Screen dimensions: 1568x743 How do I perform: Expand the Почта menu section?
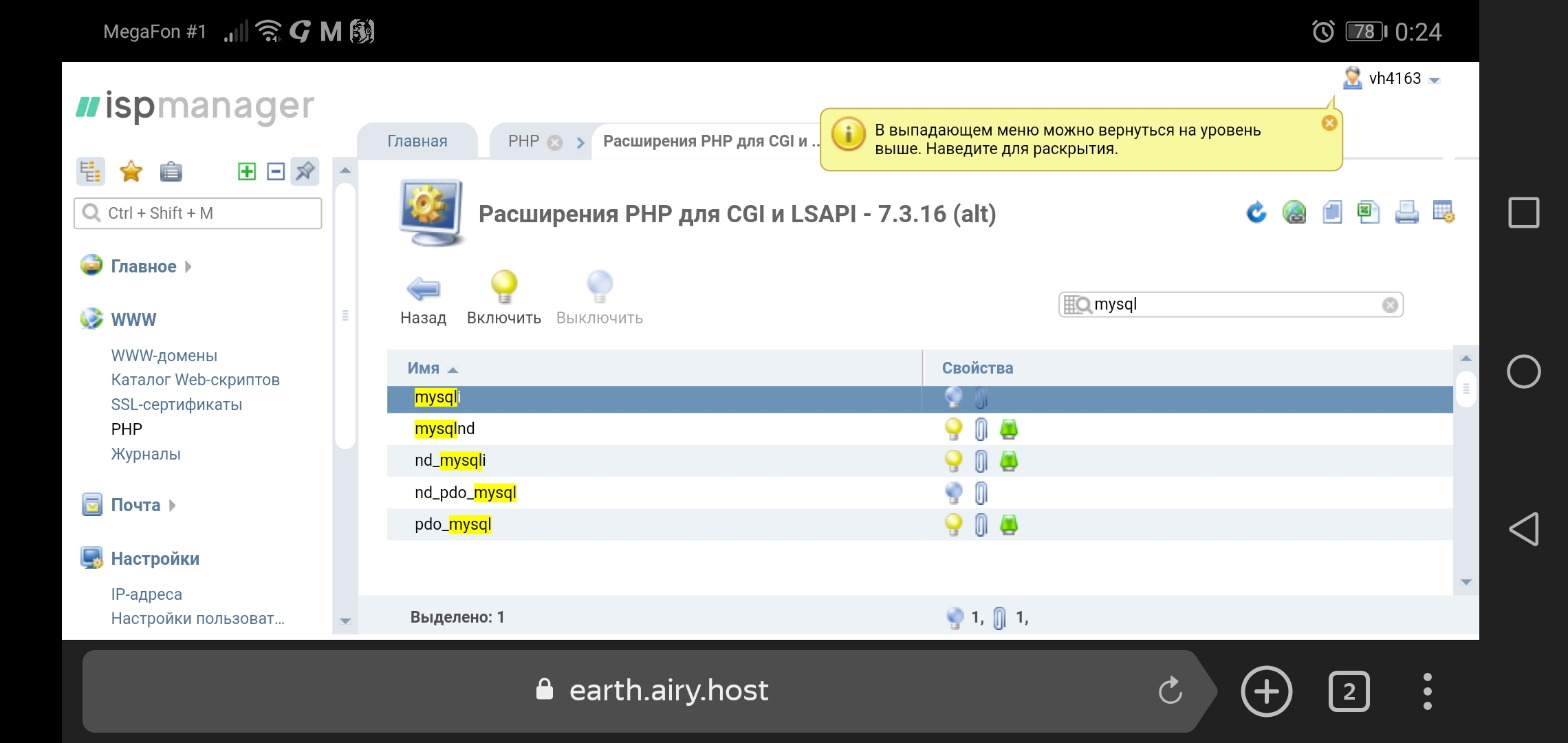[135, 505]
